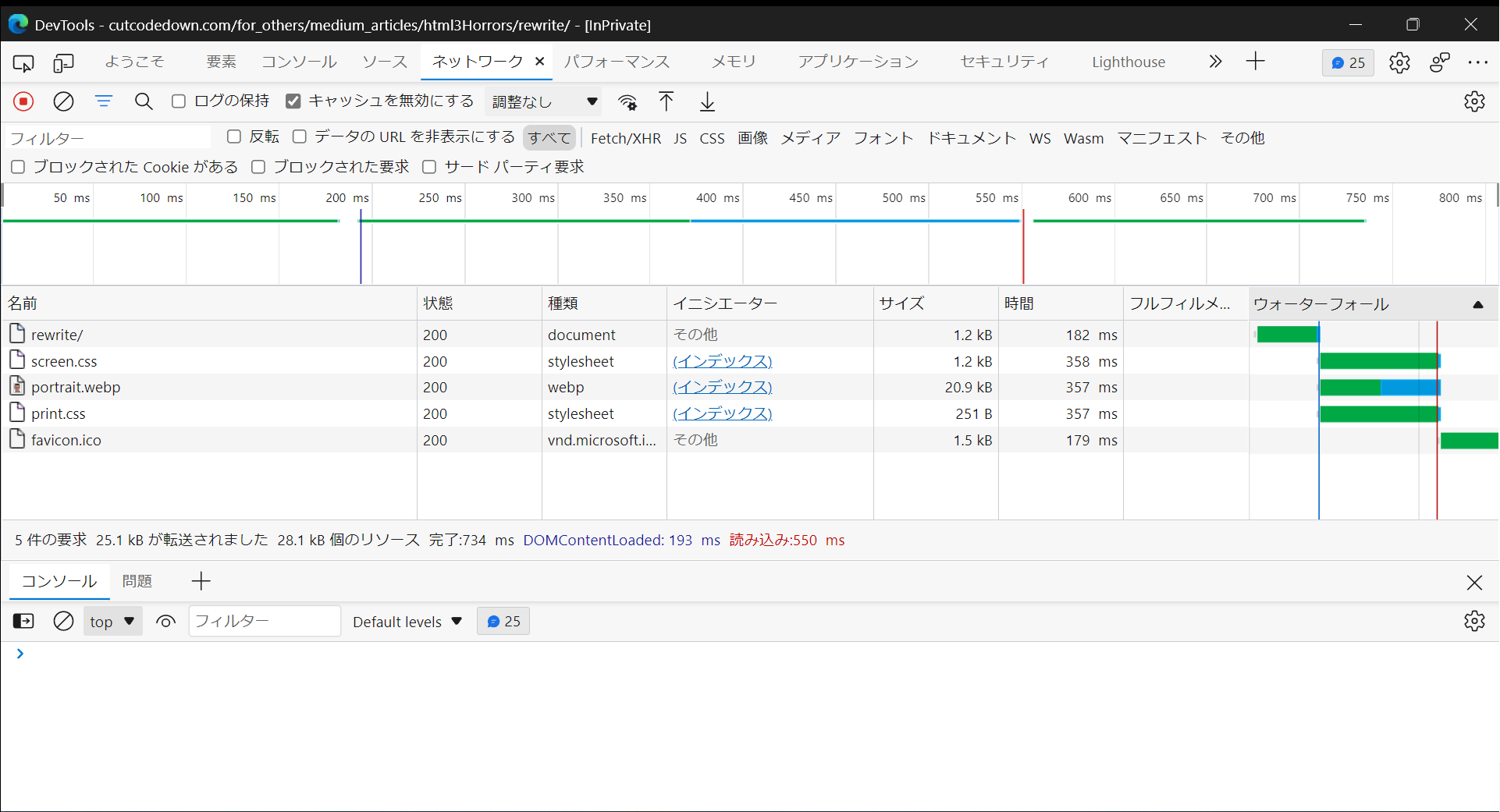The width and height of the screenshot is (1500, 812).
Task: Open initiator link for screen.css
Action: coord(723,361)
